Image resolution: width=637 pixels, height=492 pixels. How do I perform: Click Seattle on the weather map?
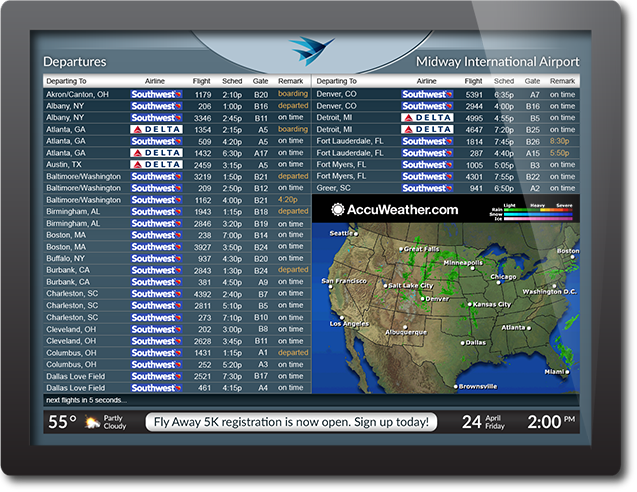coord(343,233)
